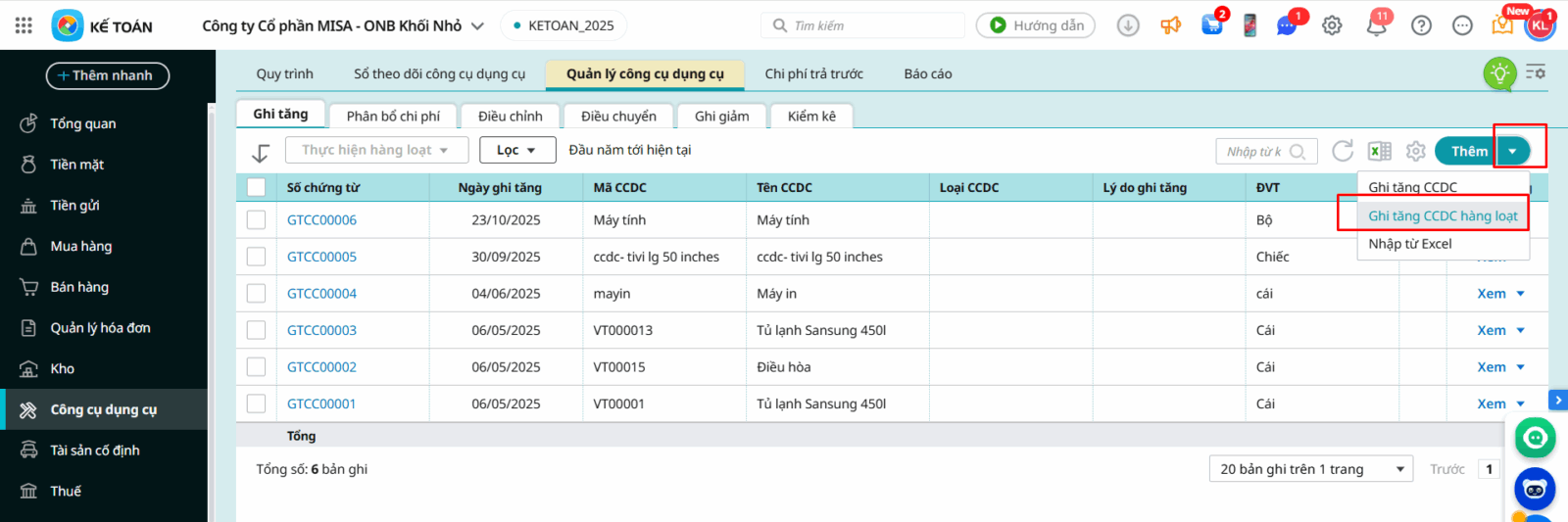Open voucher link GTCC00004

(321, 294)
